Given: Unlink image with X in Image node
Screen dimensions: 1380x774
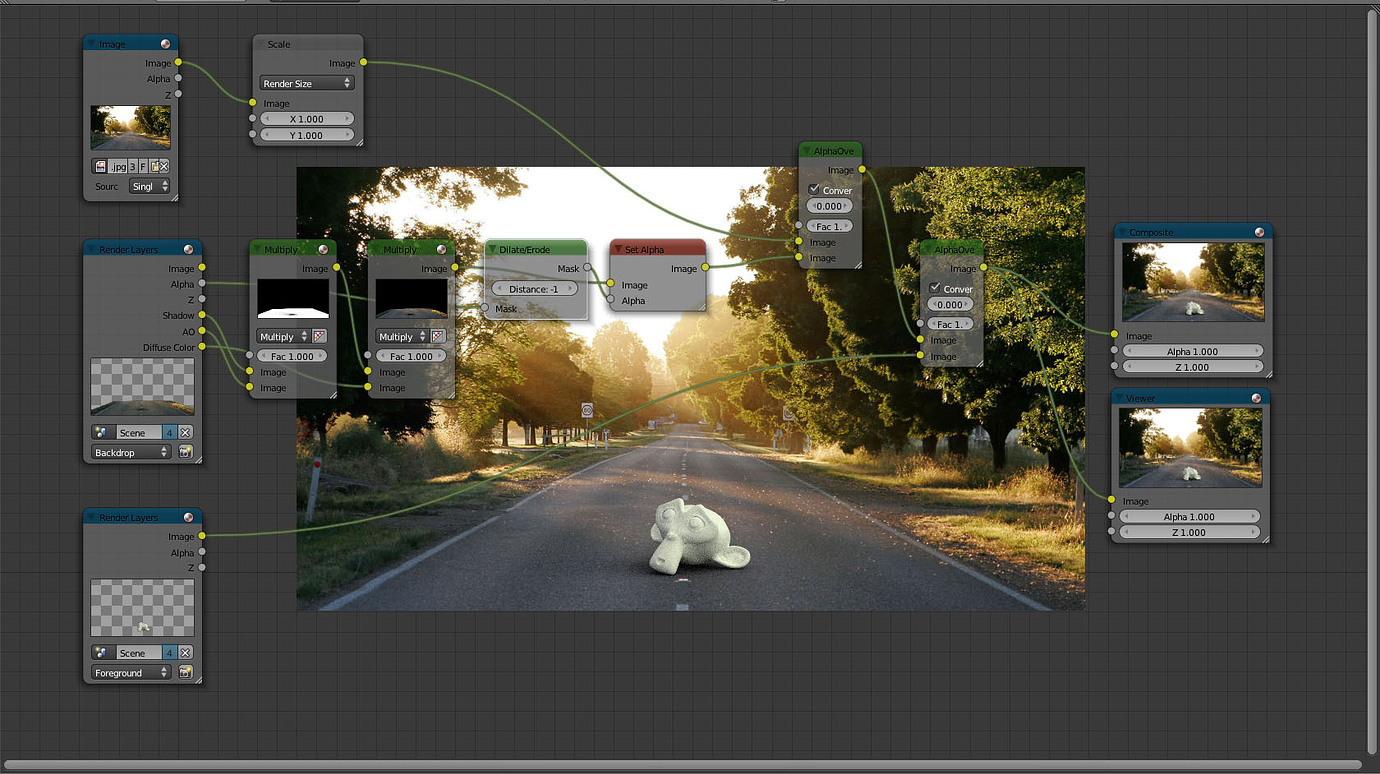Looking at the screenshot, I should point(165,166).
